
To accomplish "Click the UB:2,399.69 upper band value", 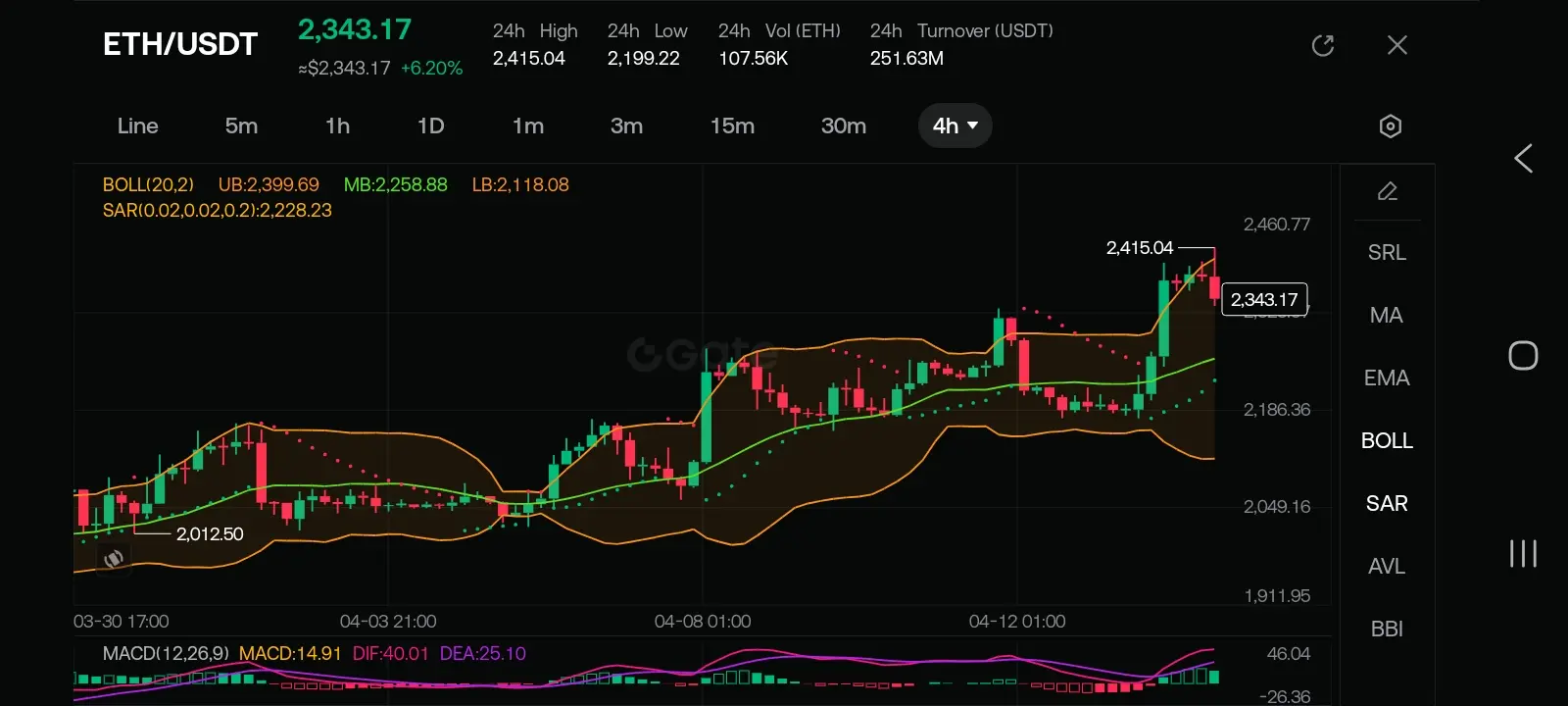I will [269, 184].
